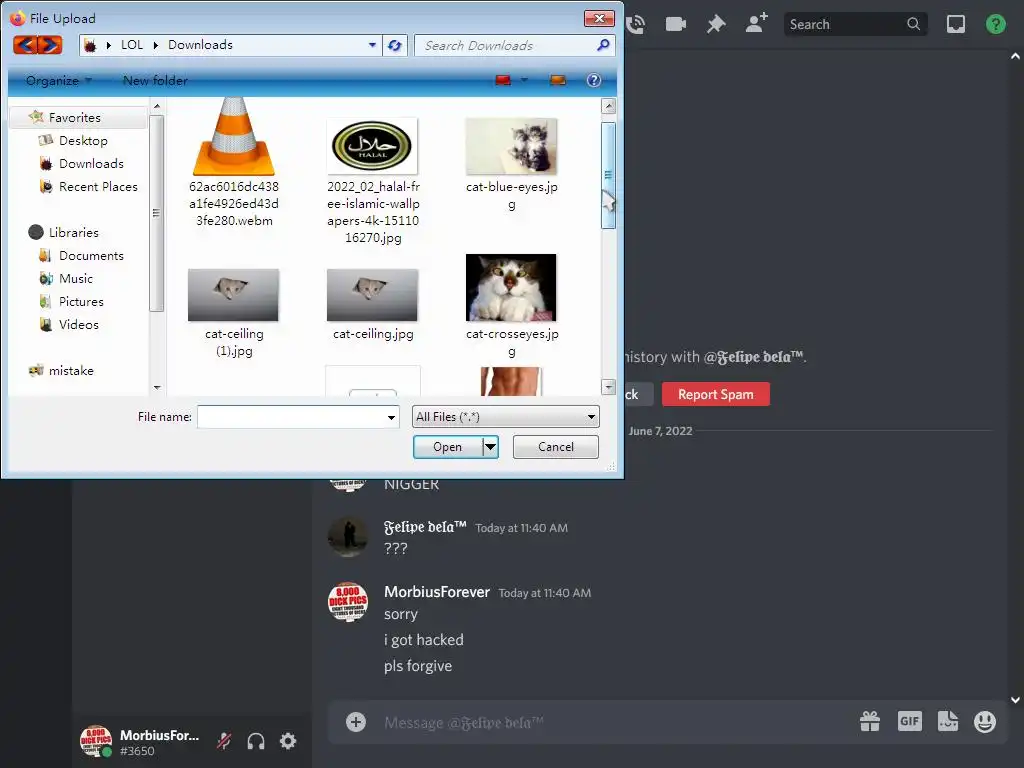Screen dimensions: 1024x768
Task: Change the view icon in File Upload
Action: 502,80
